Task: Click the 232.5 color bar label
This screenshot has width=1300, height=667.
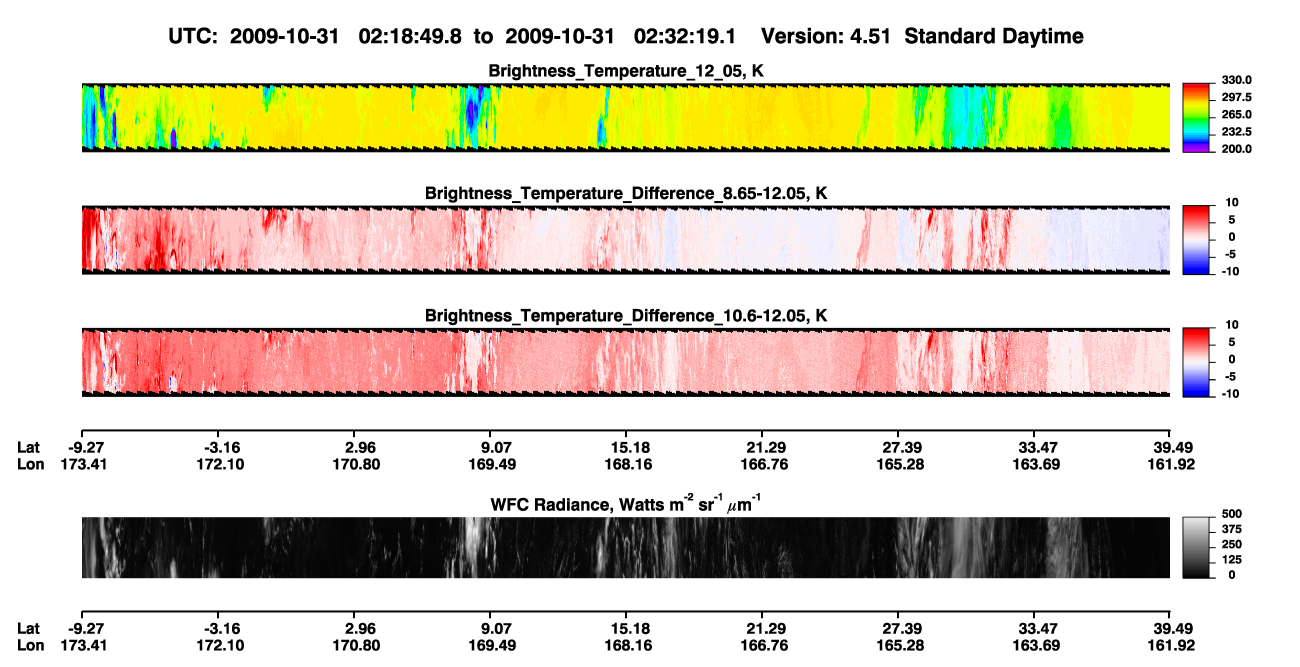Action: coord(1236,131)
